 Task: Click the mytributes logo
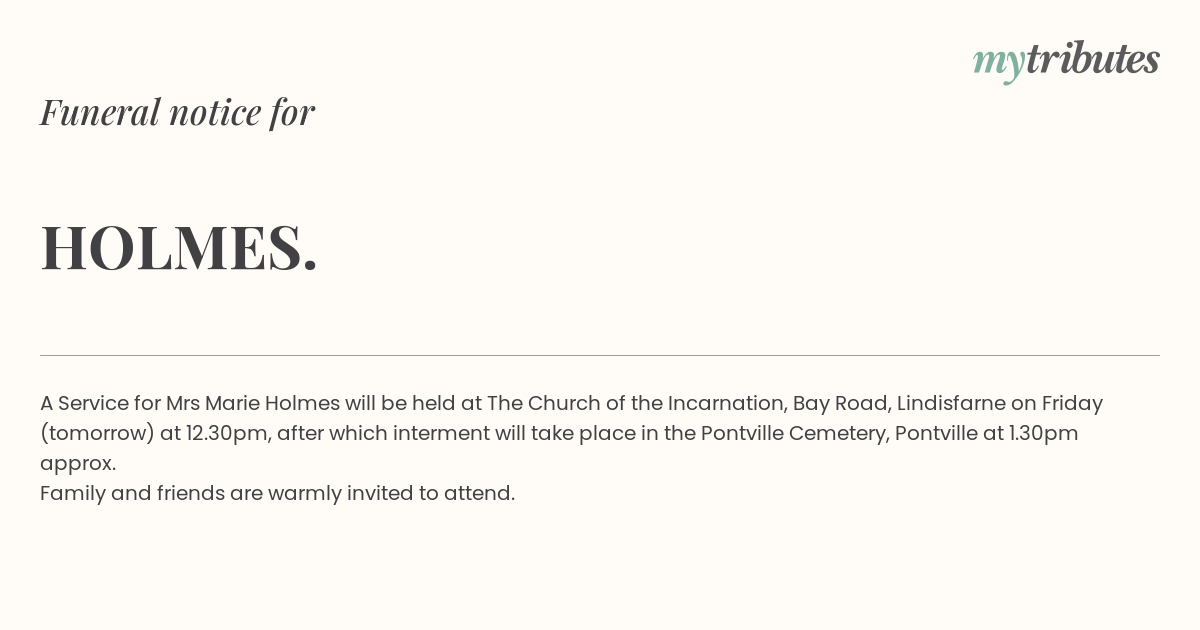(1066, 61)
